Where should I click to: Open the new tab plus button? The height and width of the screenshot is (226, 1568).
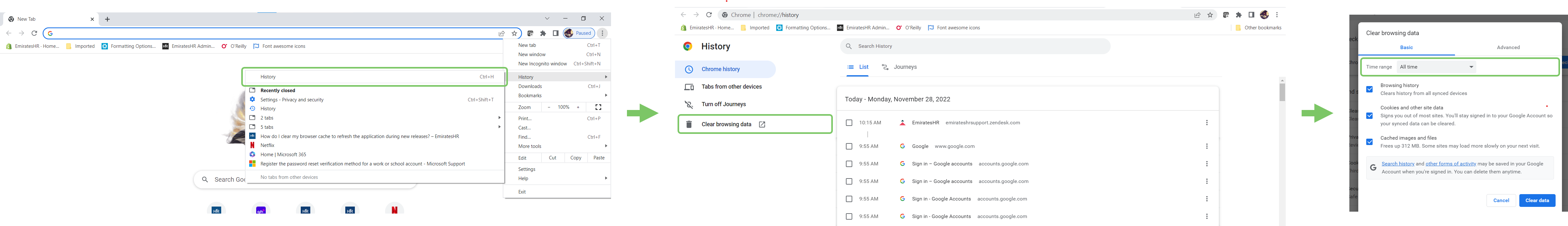108,19
